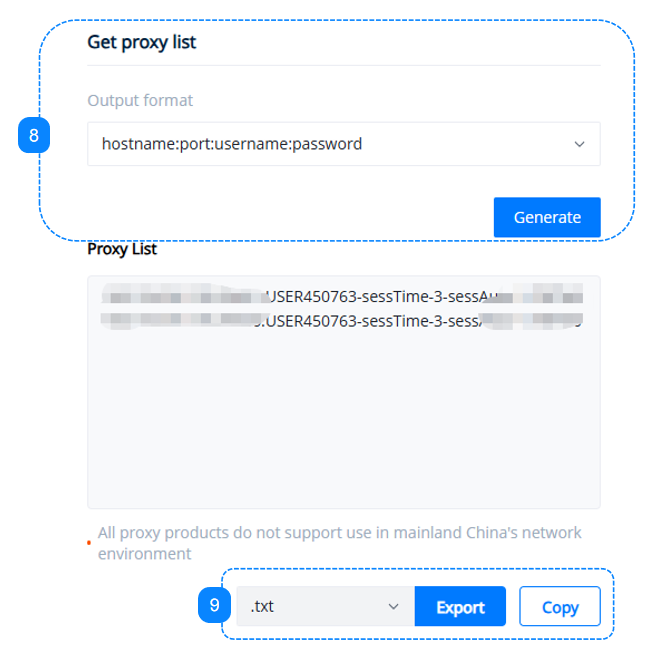Export the proxy list to file
664x667 pixels.
pos(460,607)
